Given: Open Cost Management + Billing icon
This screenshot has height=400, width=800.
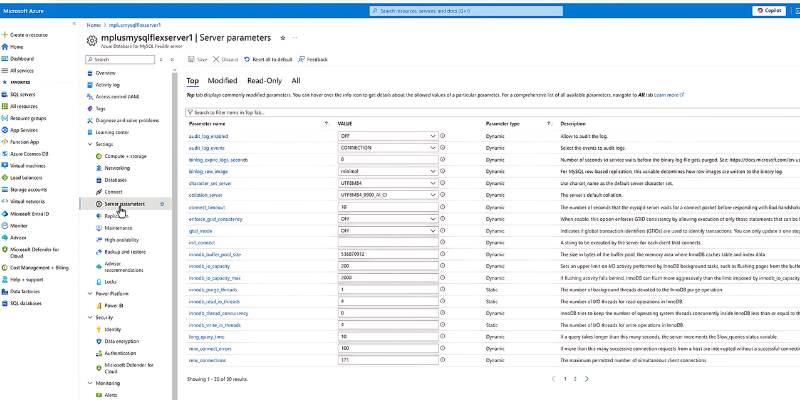Looking at the screenshot, I should [x=5, y=267].
